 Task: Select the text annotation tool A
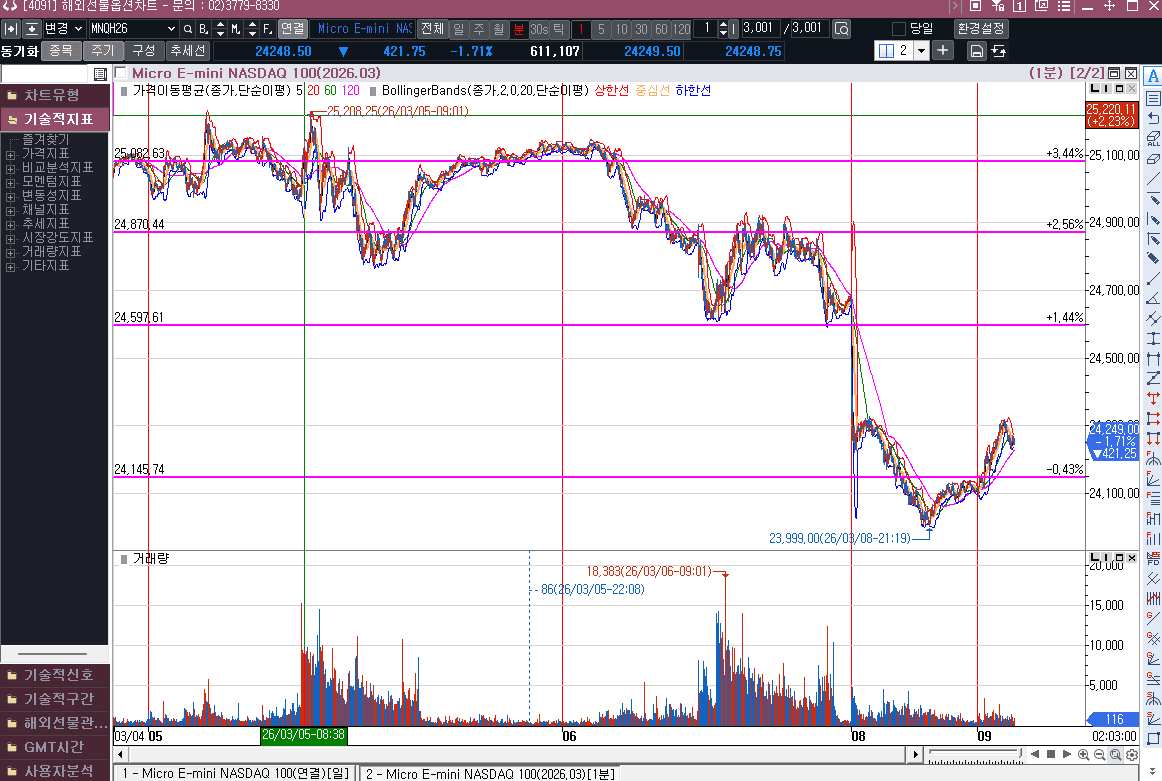(x=1153, y=77)
